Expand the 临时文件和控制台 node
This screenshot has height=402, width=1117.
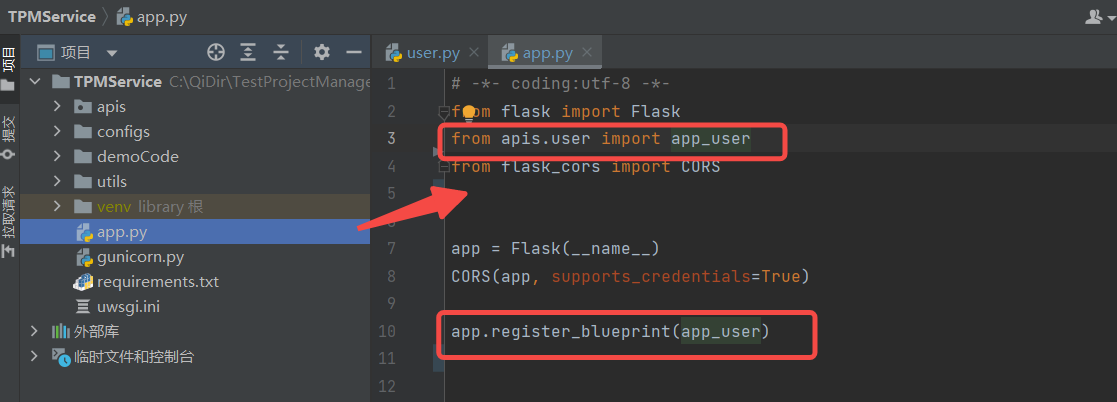pos(34,356)
